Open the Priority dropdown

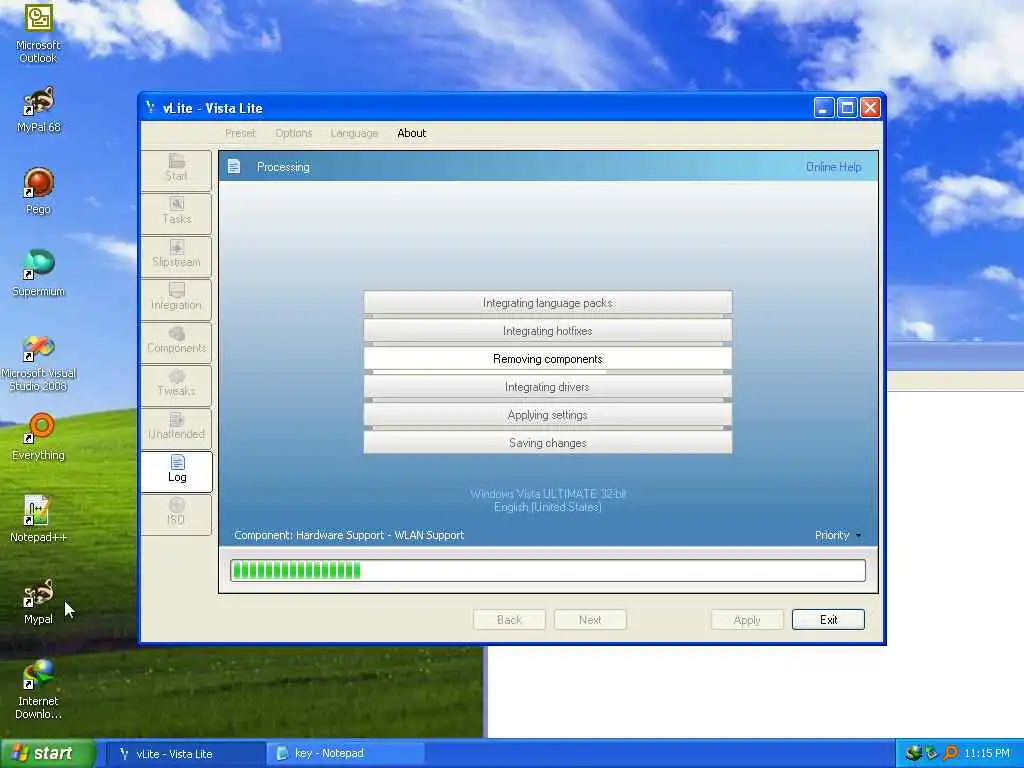click(x=838, y=536)
